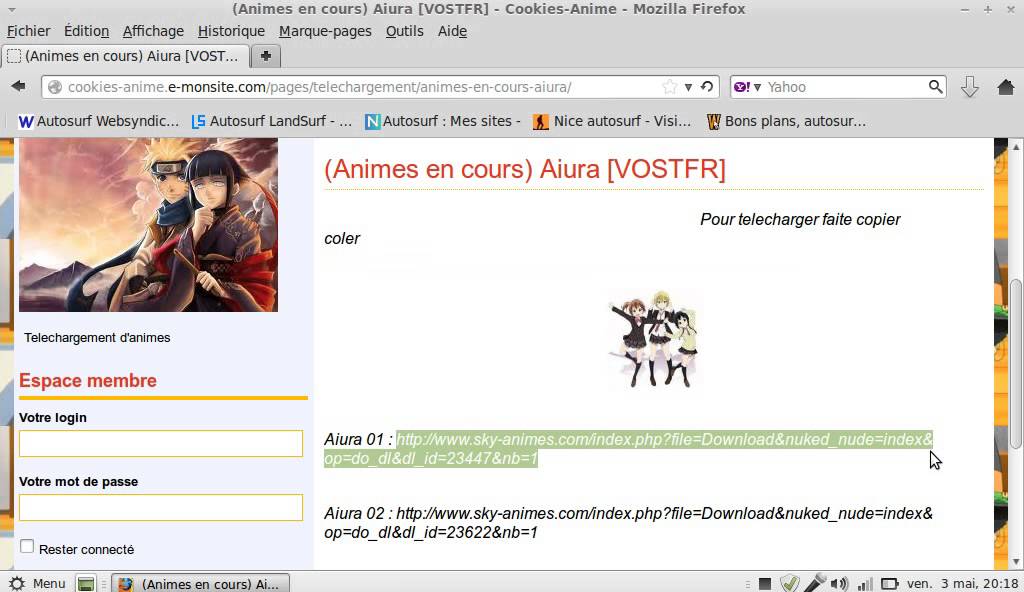Select the Firefox window taskbar entry
The height and width of the screenshot is (592, 1024).
click(x=200, y=584)
